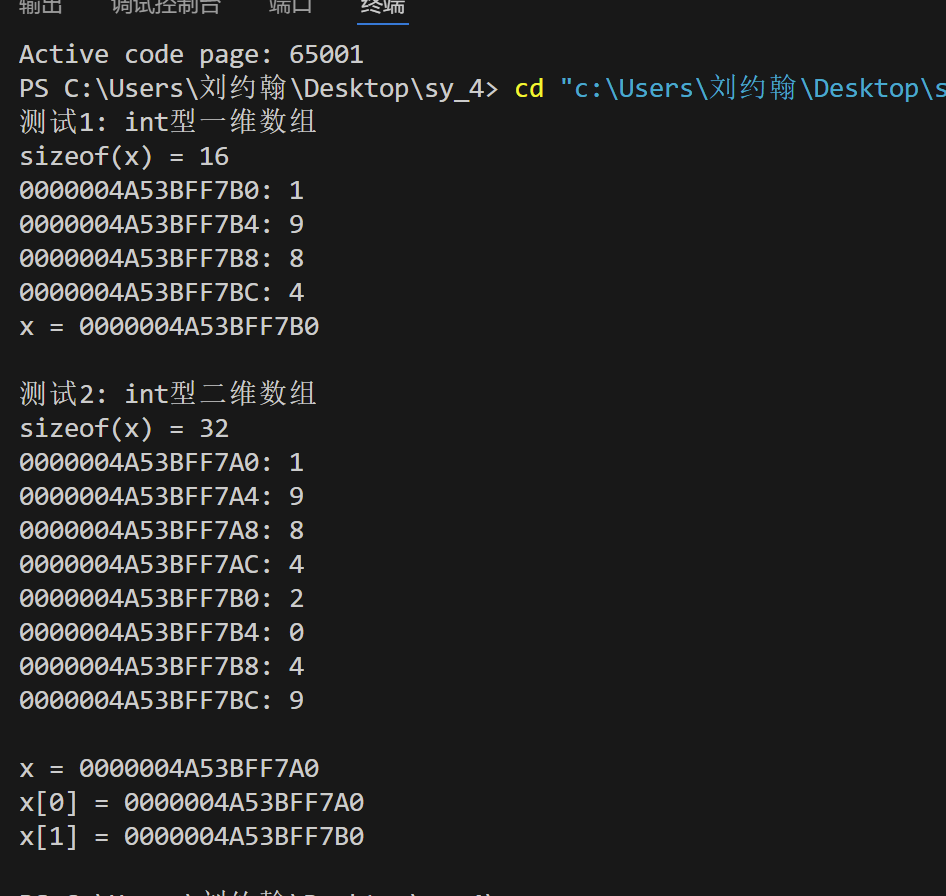This screenshot has width=946, height=896.
Task: Open the blue quoted path after cd
Action: coord(752,88)
